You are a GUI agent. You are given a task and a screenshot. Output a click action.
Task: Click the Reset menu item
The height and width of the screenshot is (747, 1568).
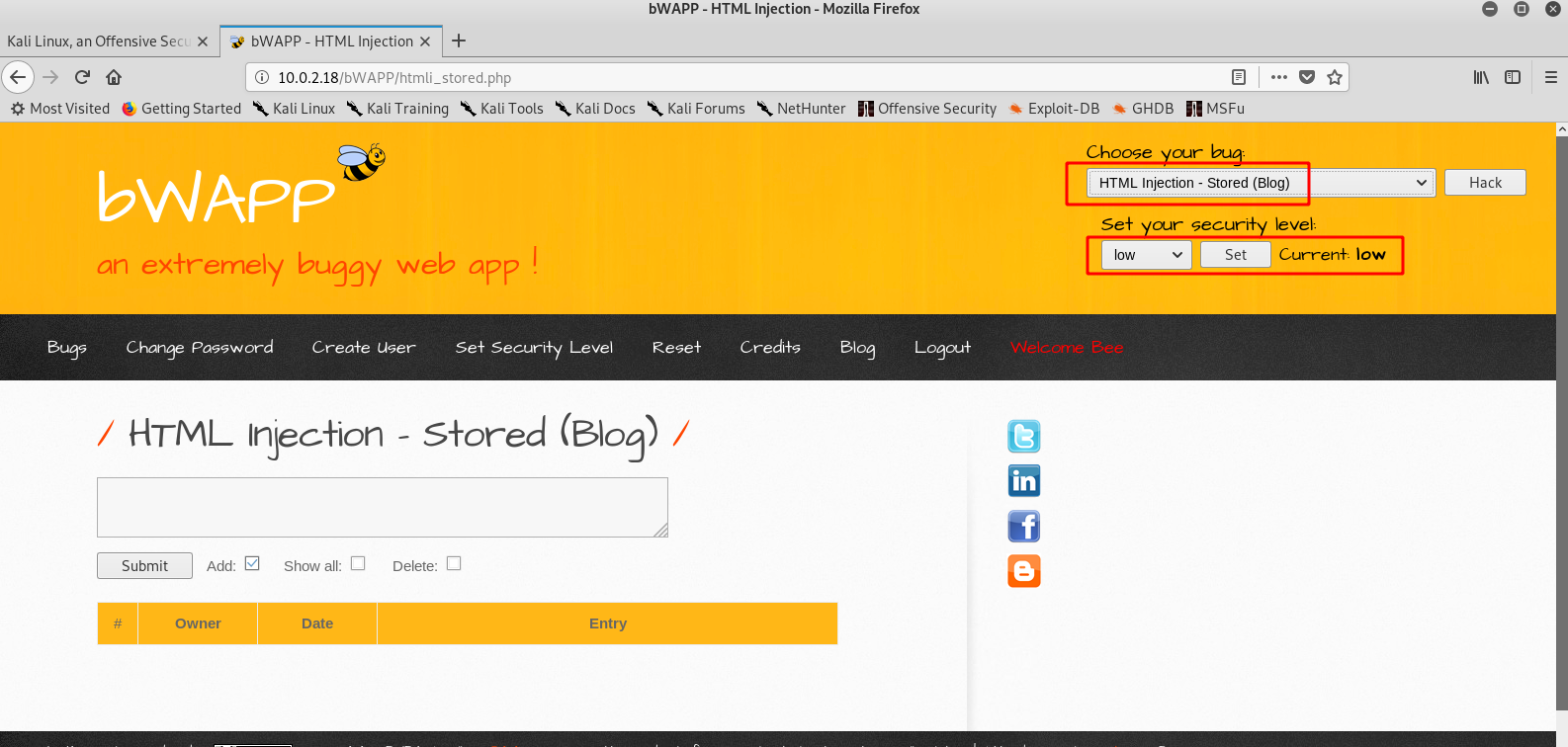tap(676, 348)
